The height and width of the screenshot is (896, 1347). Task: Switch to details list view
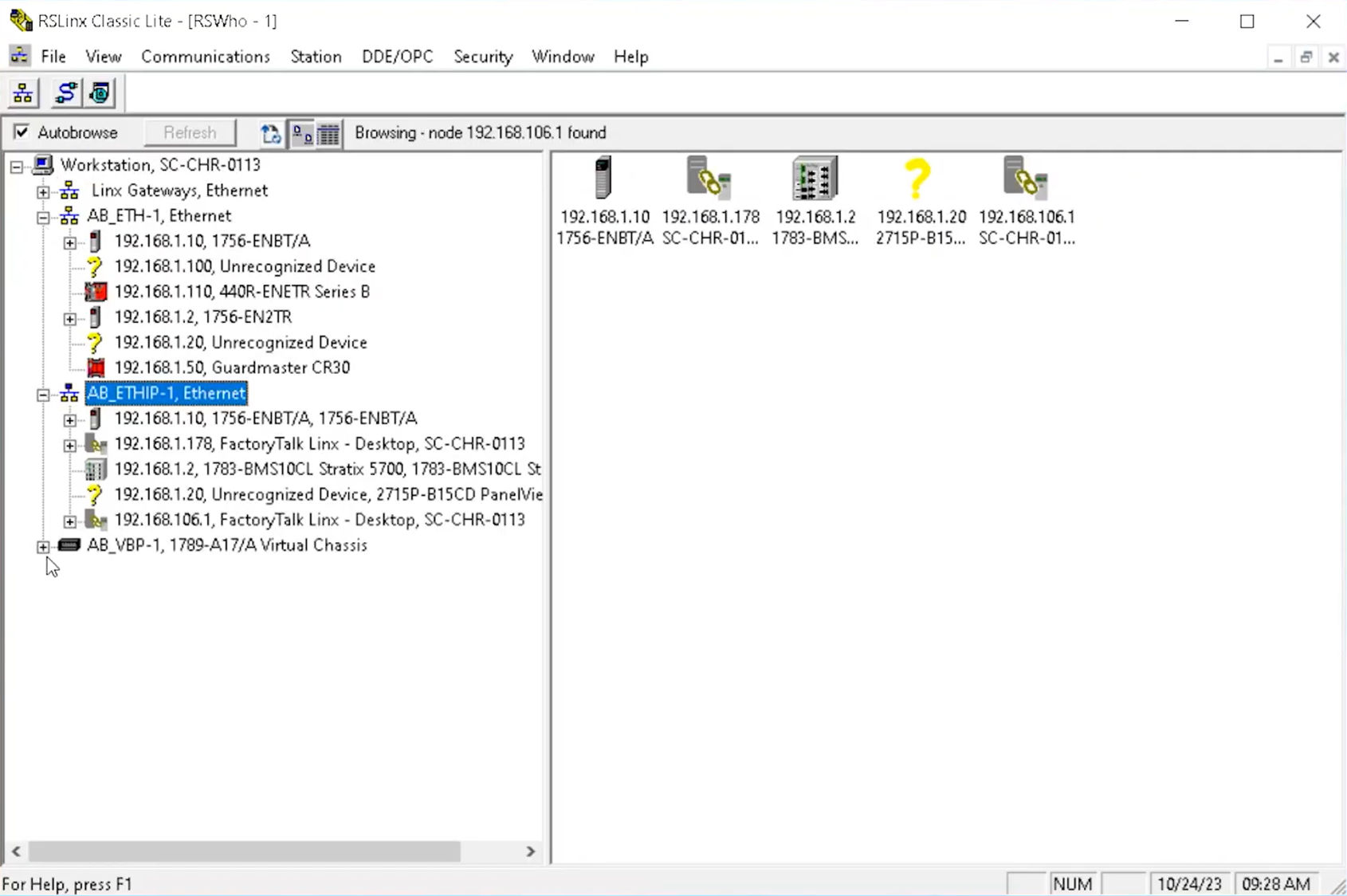(328, 133)
